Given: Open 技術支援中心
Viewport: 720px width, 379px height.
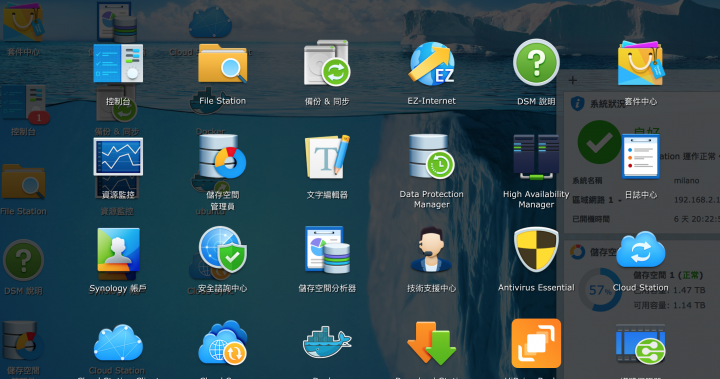Looking at the screenshot, I should [x=432, y=250].
